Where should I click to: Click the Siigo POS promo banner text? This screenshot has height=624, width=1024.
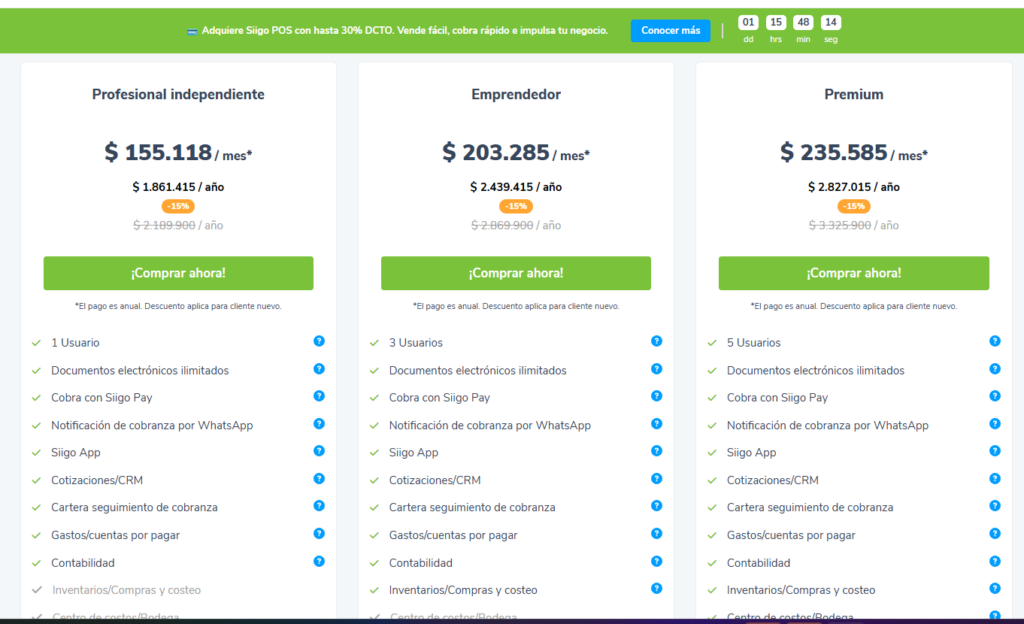coord(404,31)
